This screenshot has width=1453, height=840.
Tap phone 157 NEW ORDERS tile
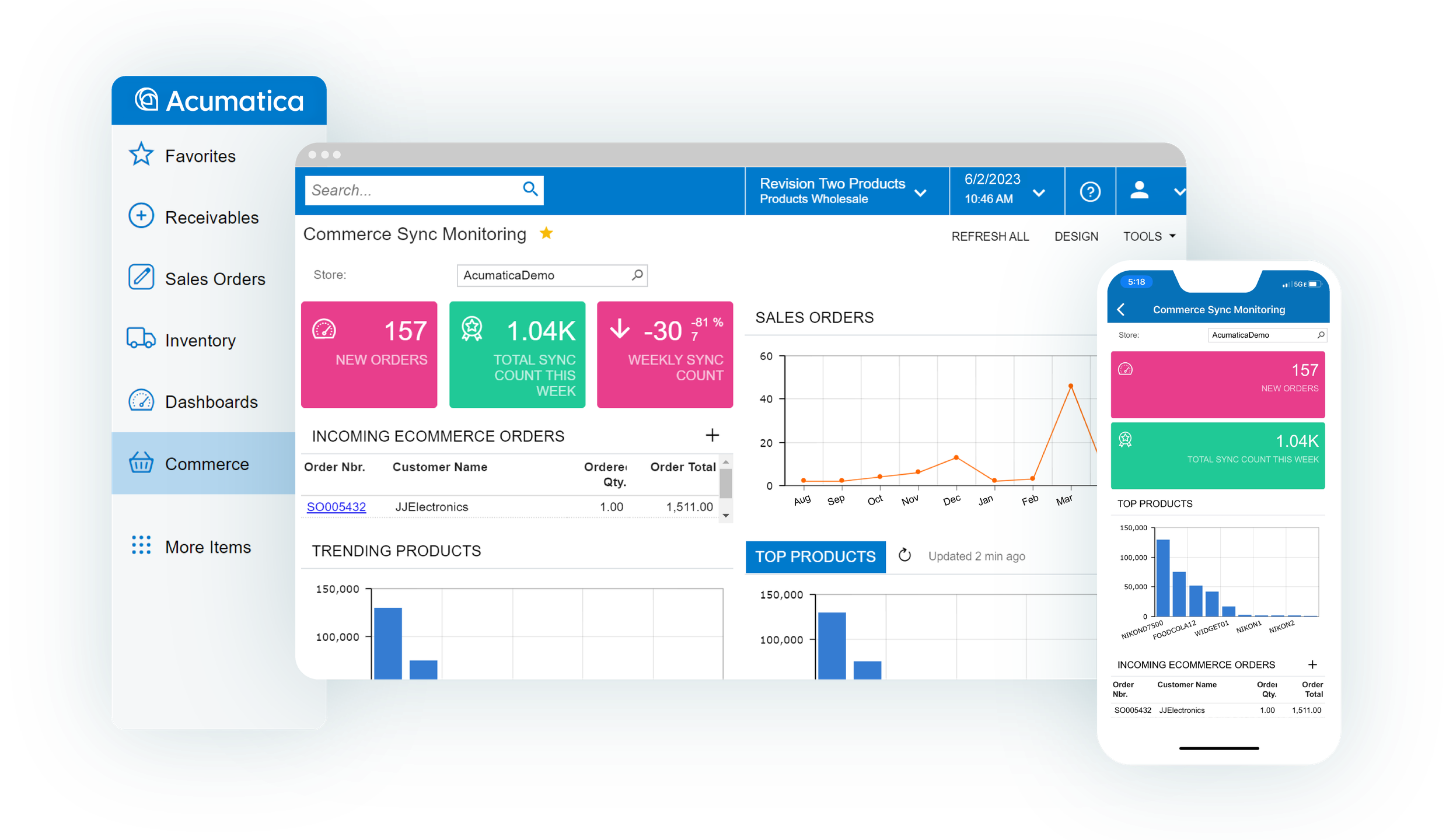pos(1218,384)
